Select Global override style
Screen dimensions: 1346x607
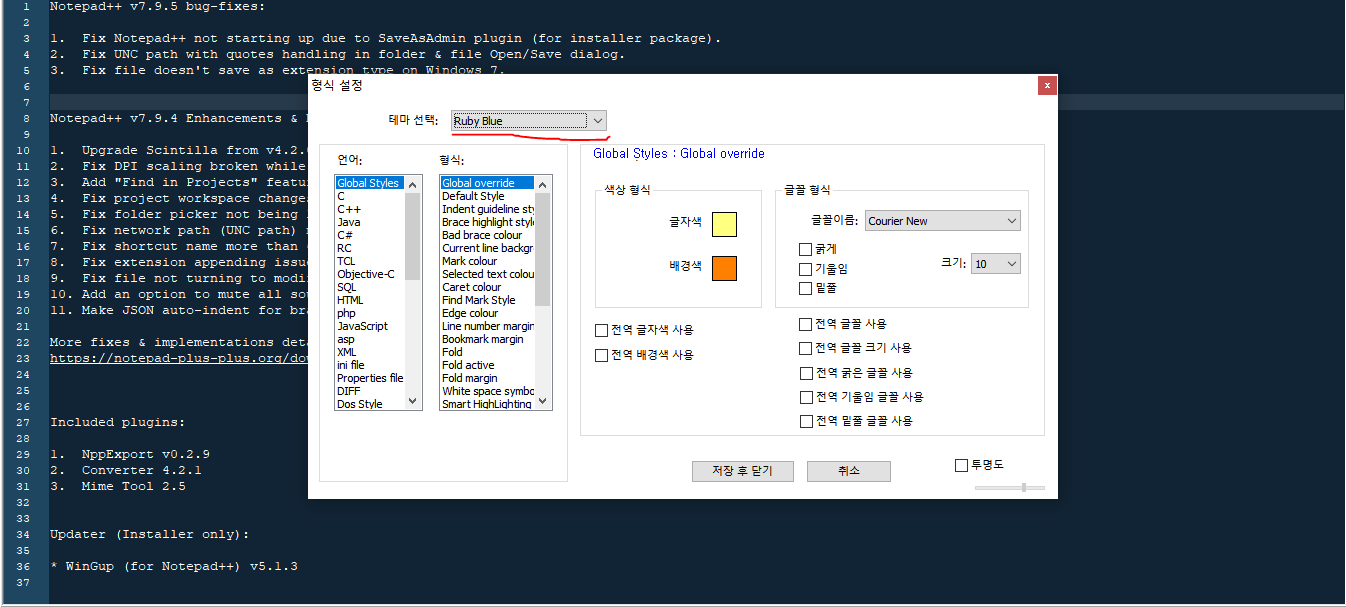click(487, 183)
